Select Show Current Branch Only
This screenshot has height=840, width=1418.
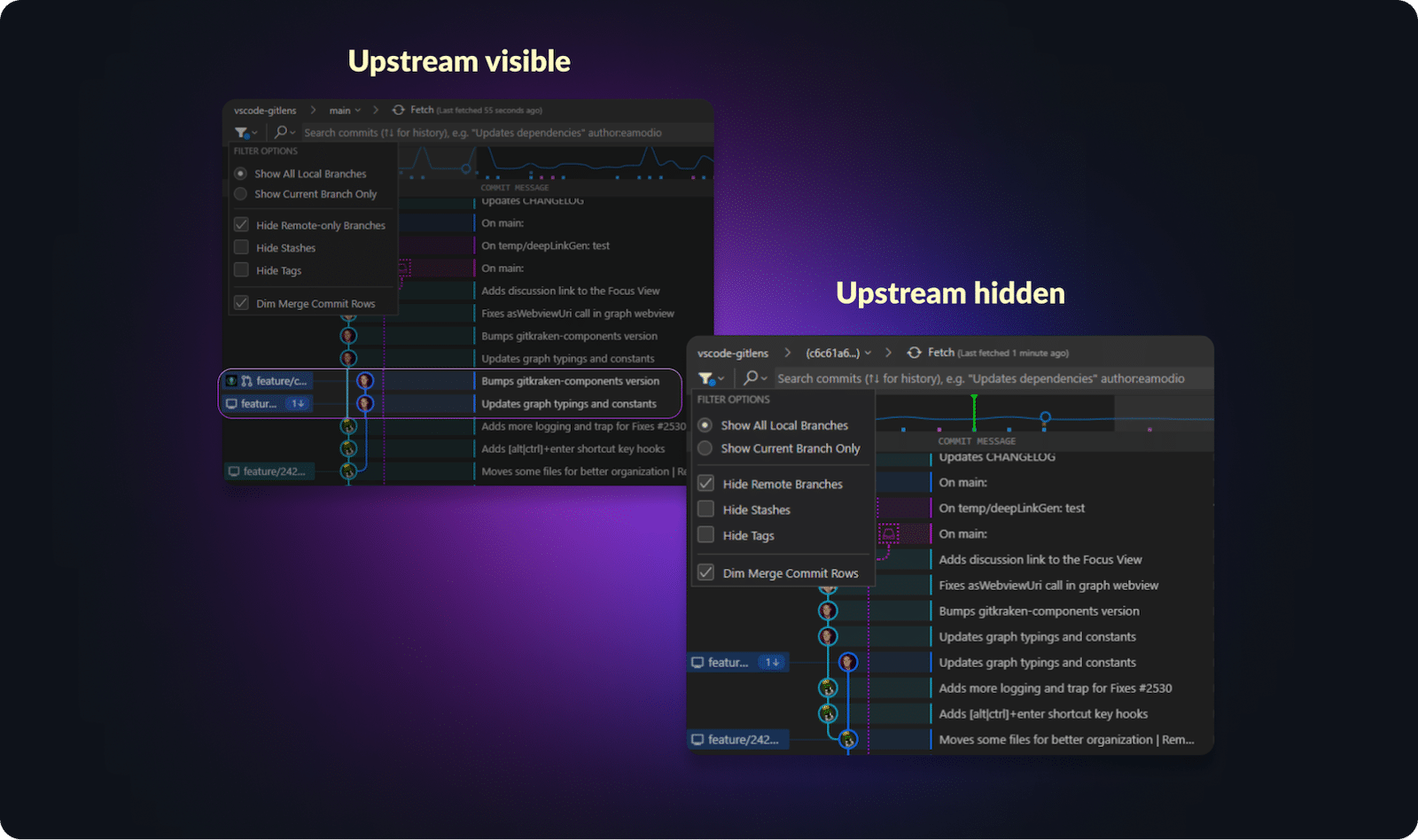tap(240, 193)
